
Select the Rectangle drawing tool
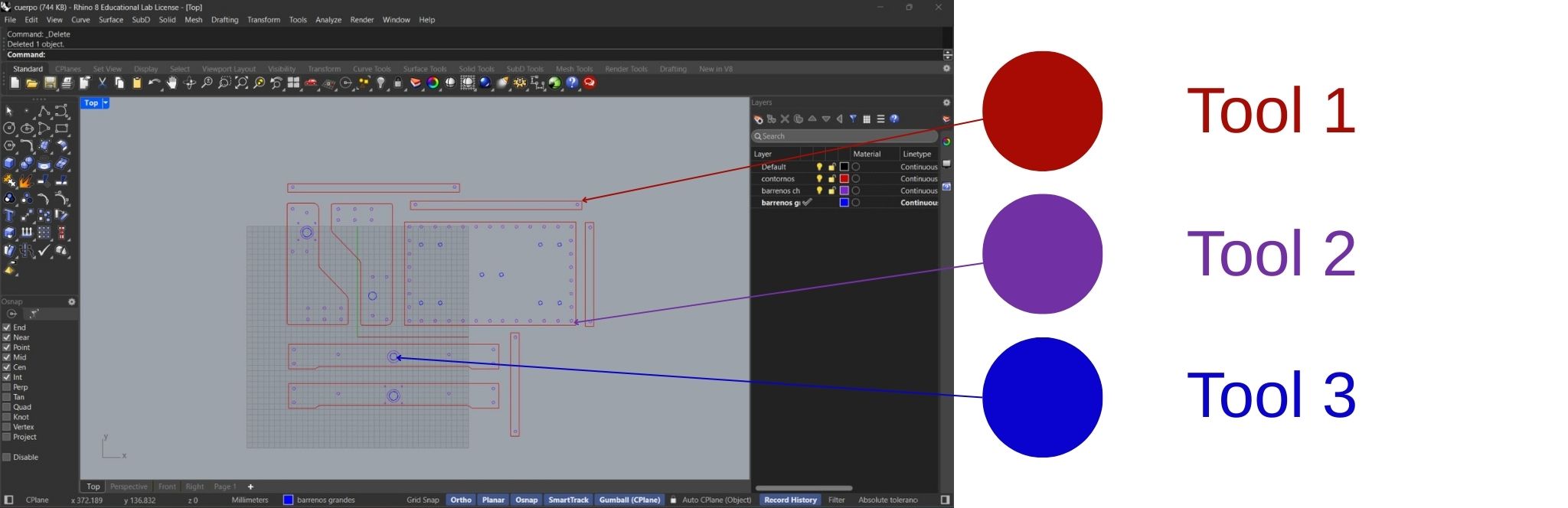pos(62,129)
